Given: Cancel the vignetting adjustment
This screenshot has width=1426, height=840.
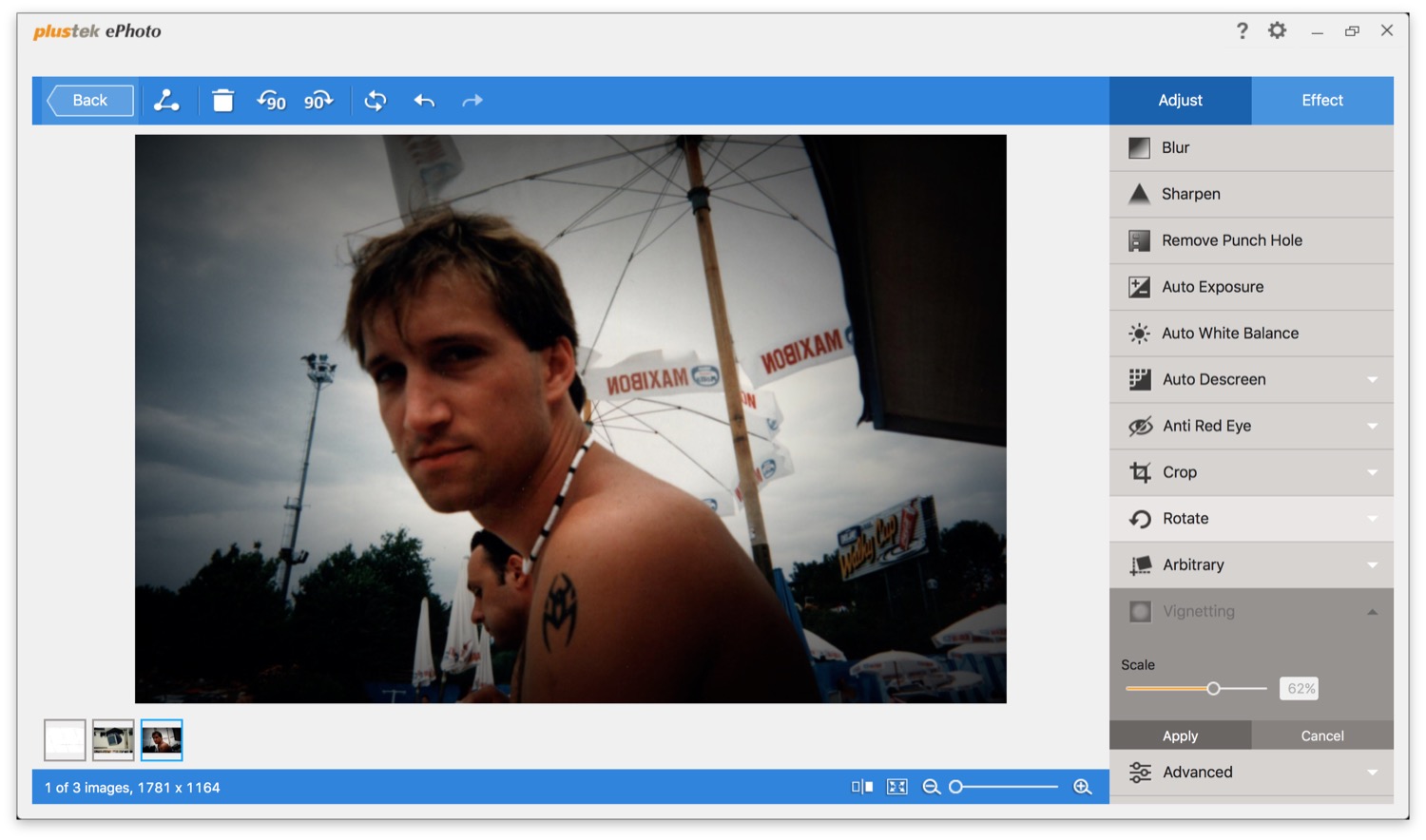Looking at the screenshot, I should (1322, 735).
